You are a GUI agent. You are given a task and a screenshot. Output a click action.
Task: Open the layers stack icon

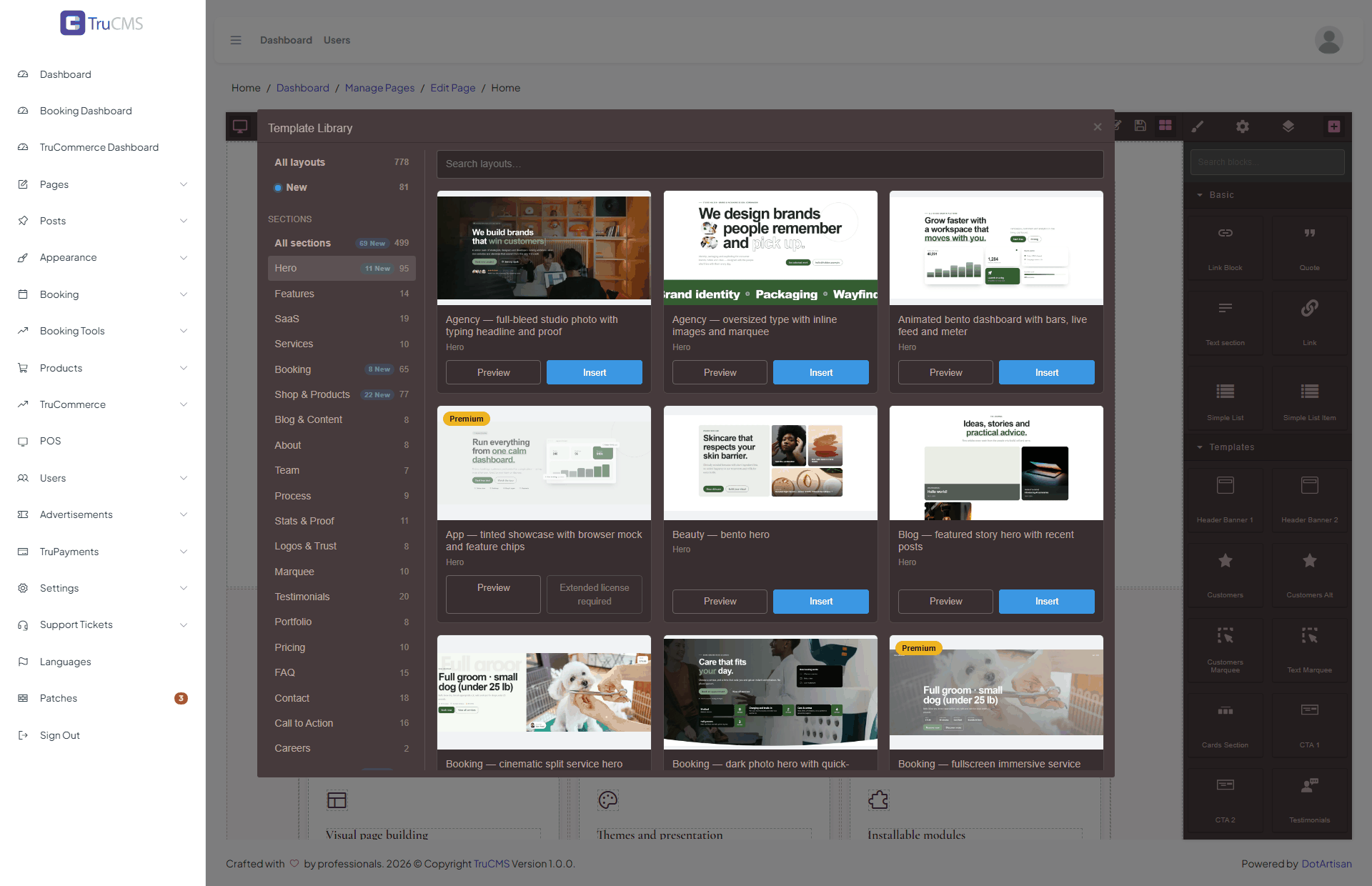pos(1288,126)
